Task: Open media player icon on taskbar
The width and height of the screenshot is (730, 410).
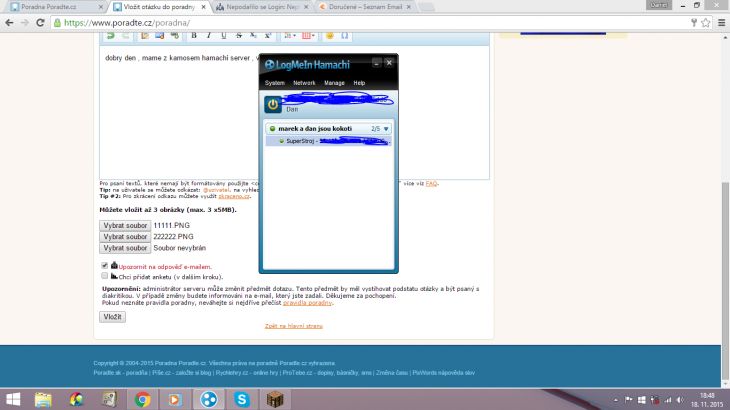Action: 176,399
